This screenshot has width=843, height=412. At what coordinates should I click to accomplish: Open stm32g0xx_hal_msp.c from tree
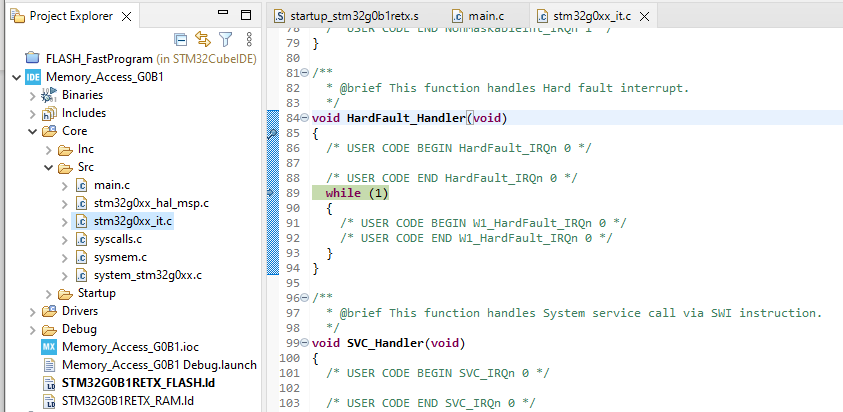coord(151,203)
